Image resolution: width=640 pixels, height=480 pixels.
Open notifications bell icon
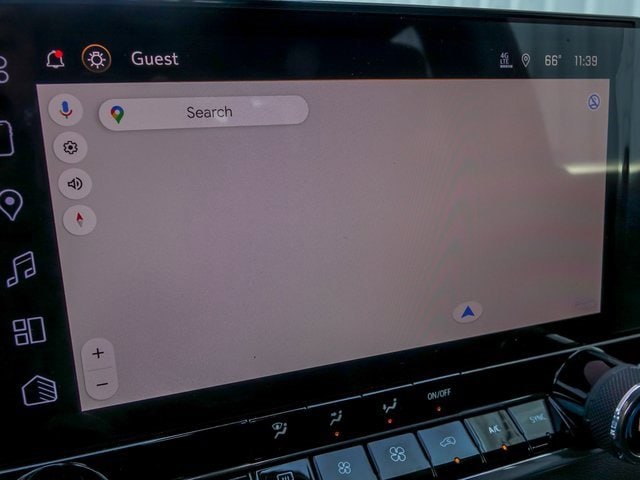(55, 59)
